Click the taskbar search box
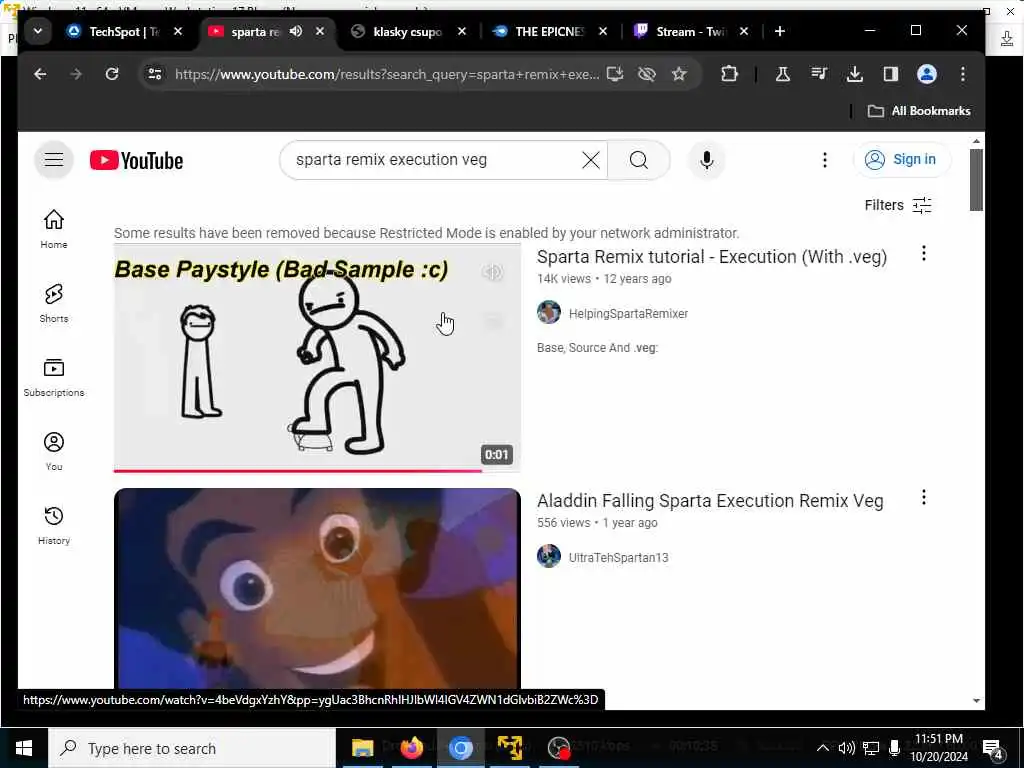Viewport: 1024px width, 768px height. coord(191,748)
